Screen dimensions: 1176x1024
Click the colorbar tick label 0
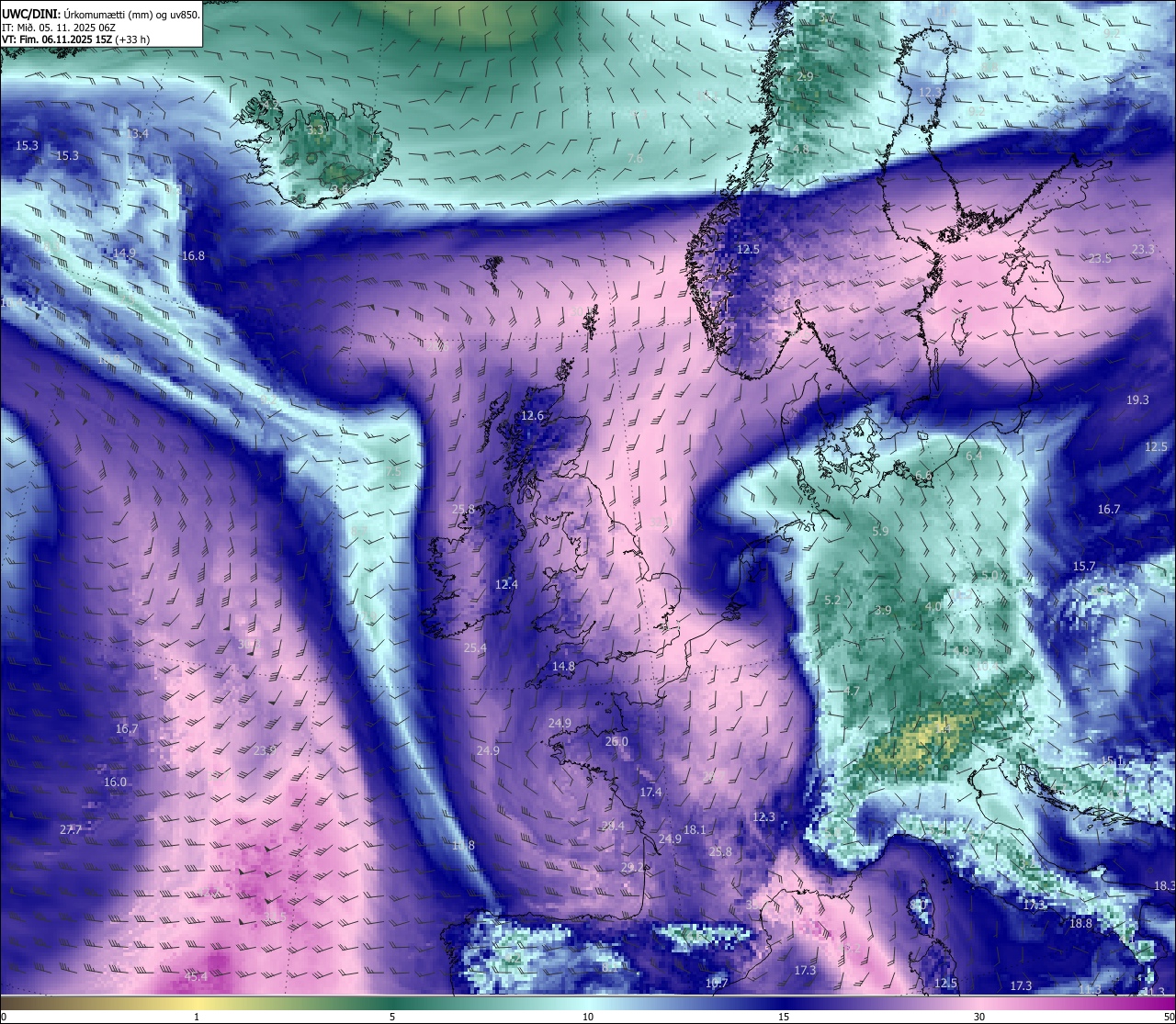coord(3,1016)
